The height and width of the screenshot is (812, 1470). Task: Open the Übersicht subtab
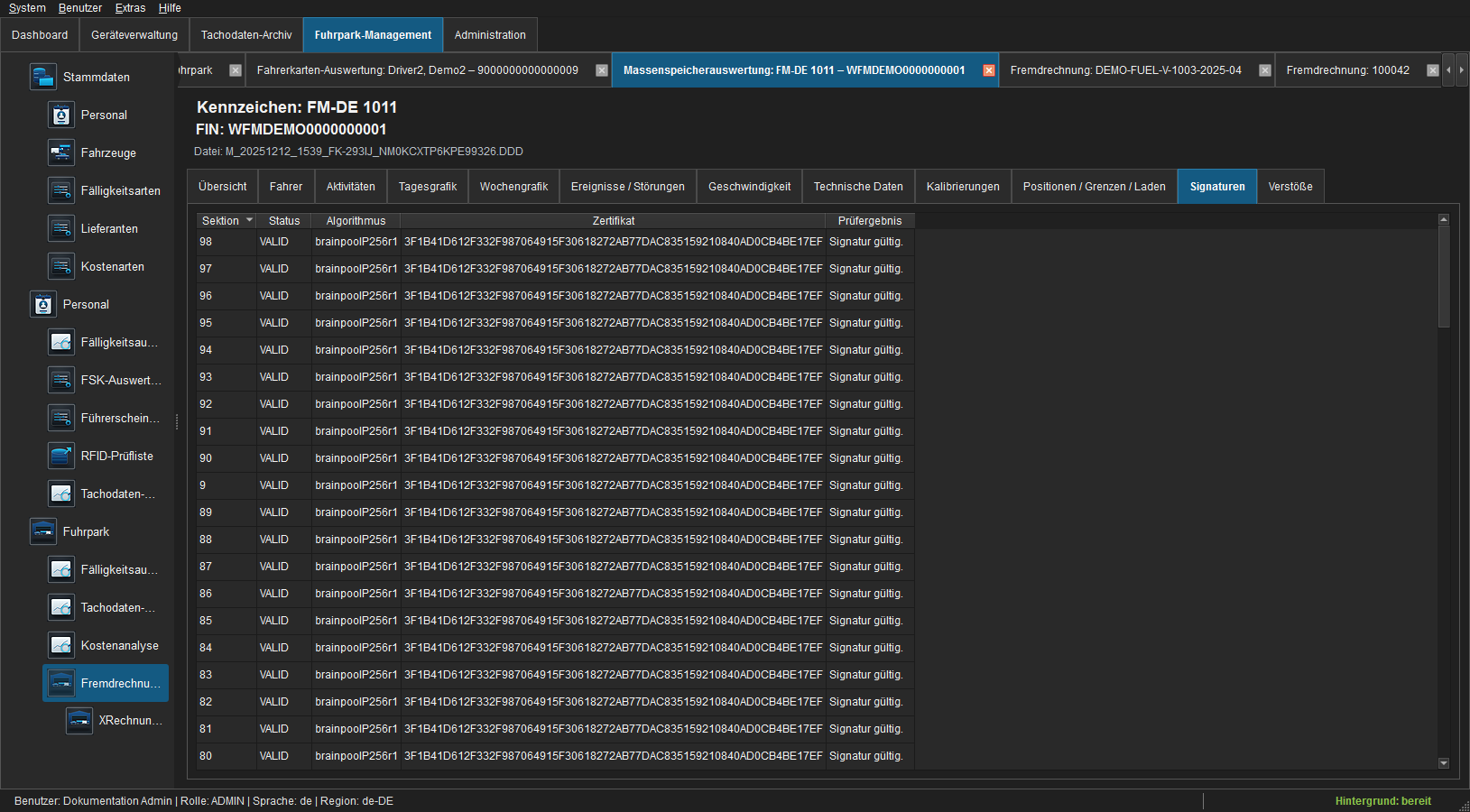(223, 187)
